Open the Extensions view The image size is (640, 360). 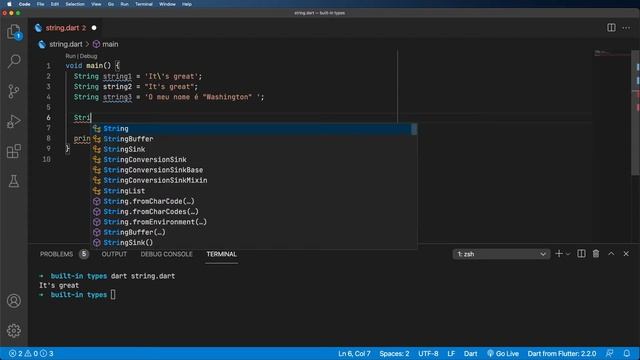pos(14,151)
